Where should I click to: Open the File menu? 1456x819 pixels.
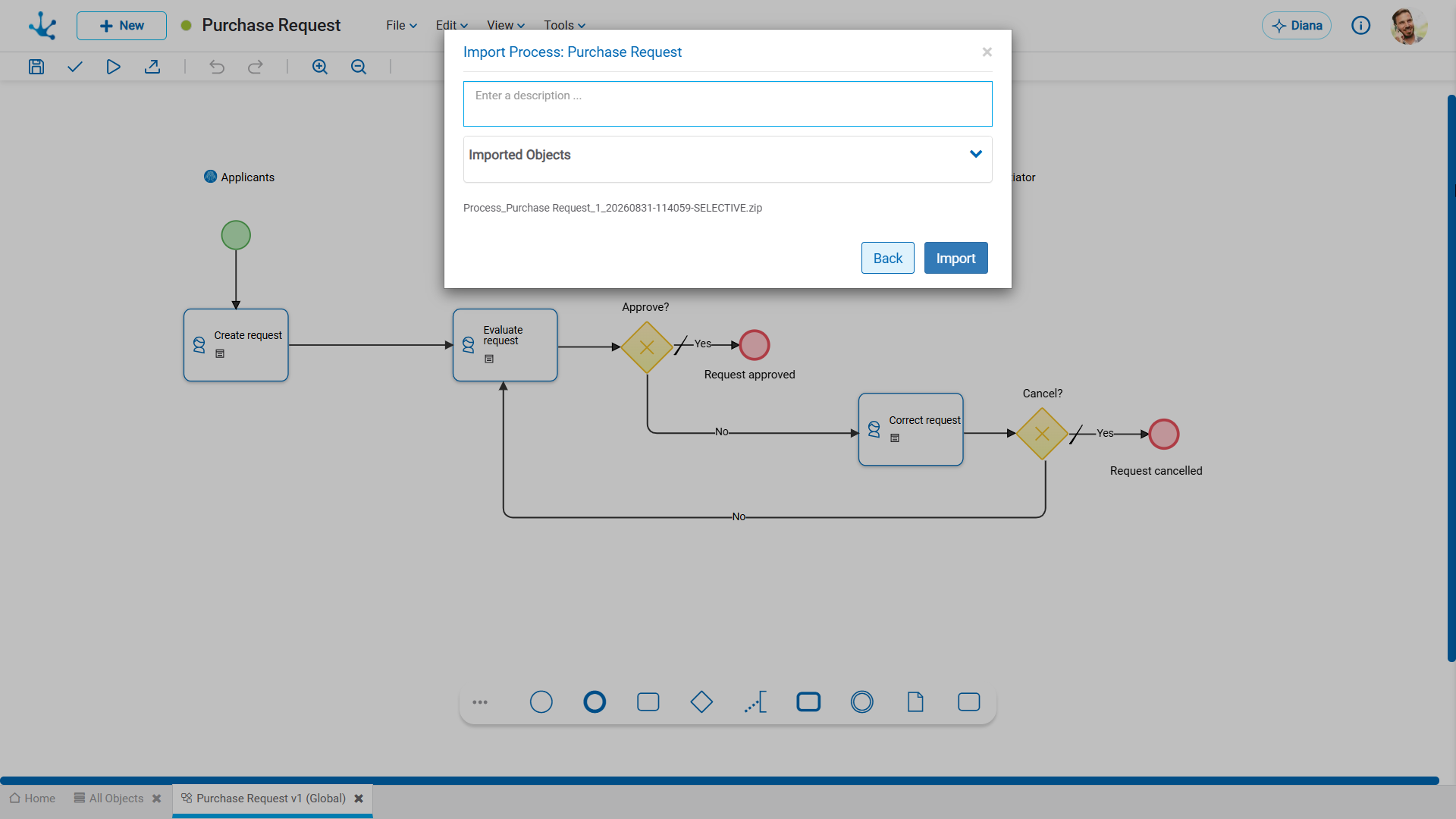pos(401,26)
